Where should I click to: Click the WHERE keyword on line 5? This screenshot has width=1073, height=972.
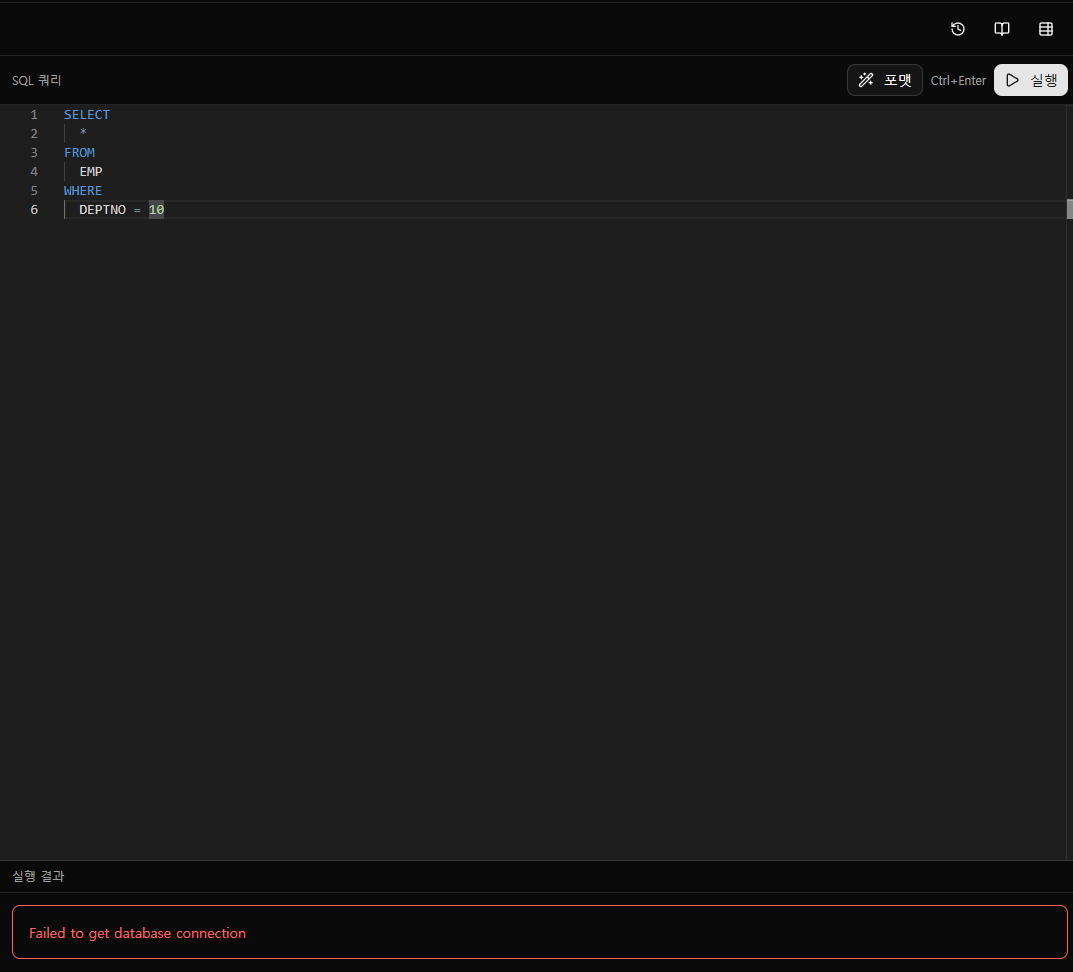coord(83,190)
